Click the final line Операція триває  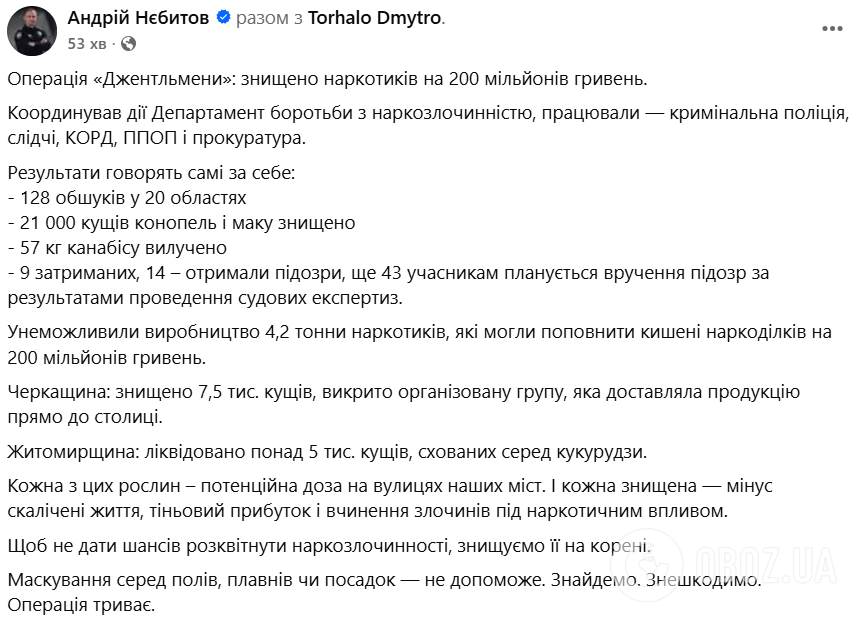point(80,604)
